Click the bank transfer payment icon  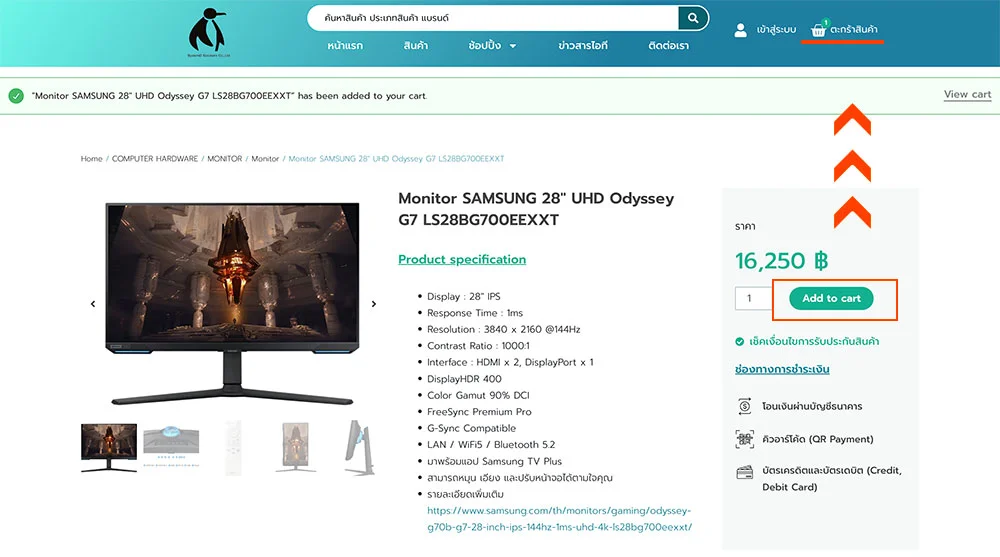click(x=744, y=406)
